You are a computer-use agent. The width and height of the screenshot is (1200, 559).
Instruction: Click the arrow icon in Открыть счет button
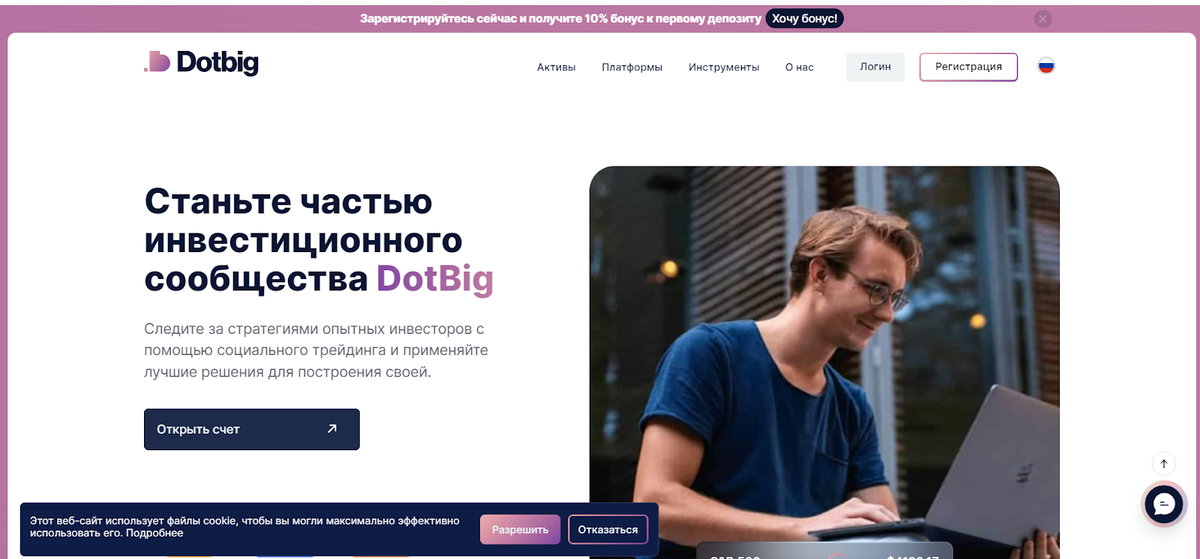[332, 429]
